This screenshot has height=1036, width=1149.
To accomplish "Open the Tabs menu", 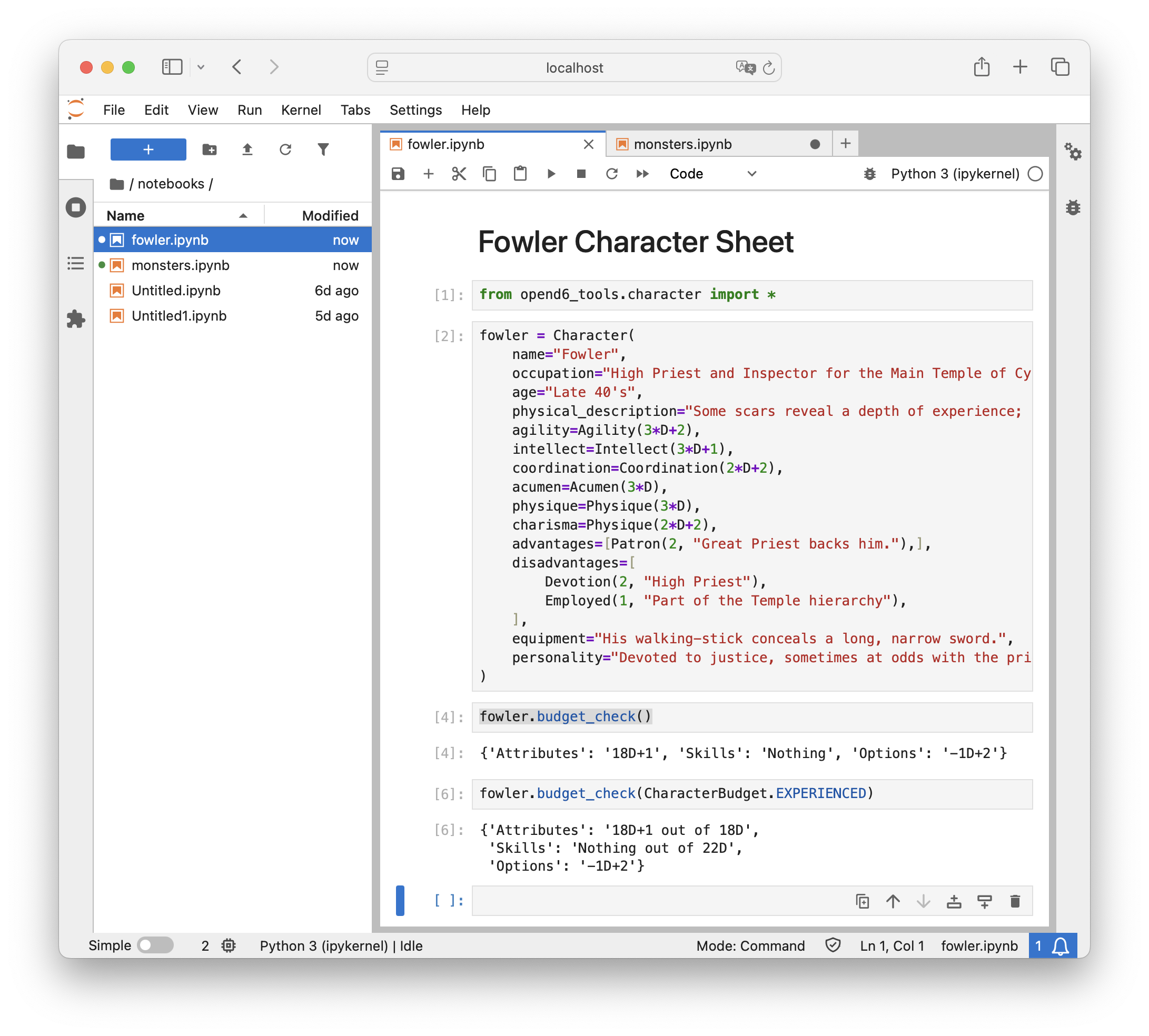I will point(355,110).
